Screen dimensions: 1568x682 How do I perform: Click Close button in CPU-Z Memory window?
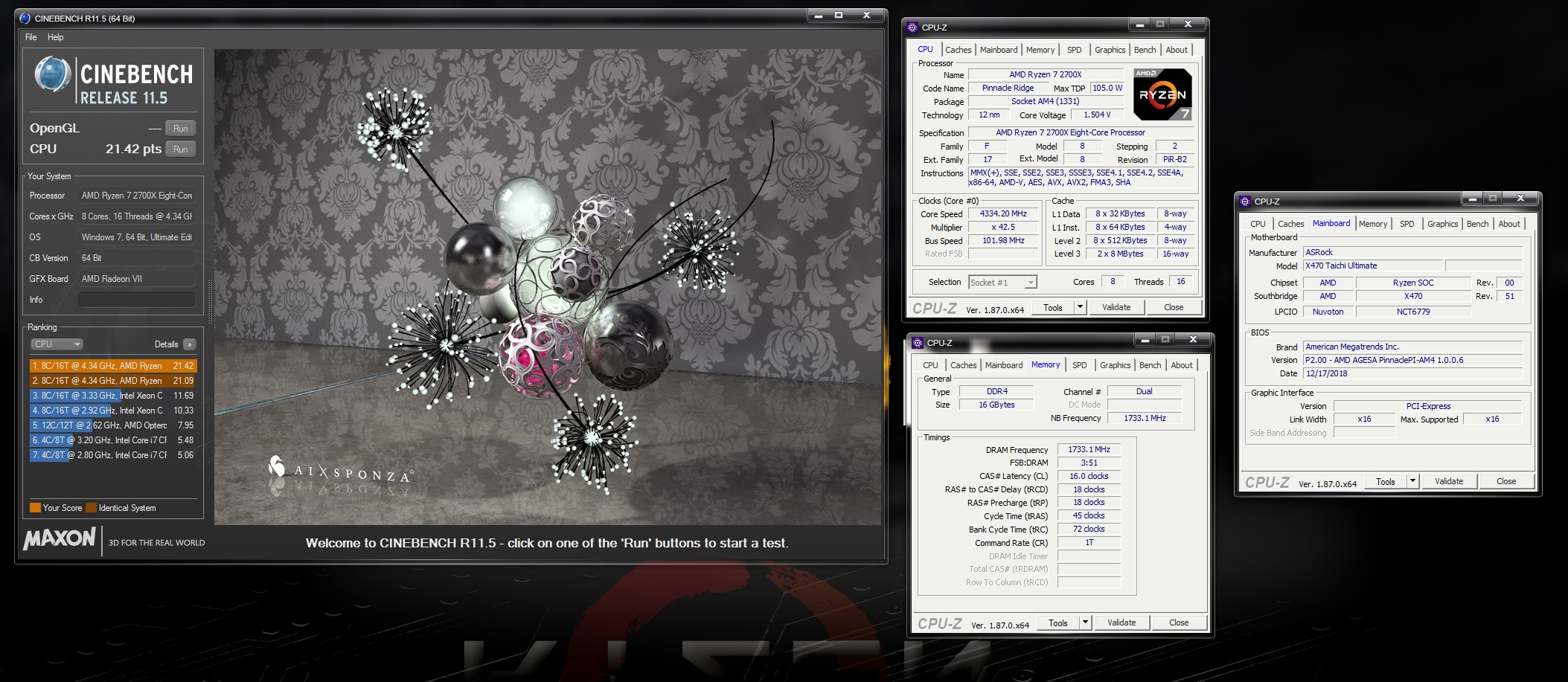(x=1178, y=623)
